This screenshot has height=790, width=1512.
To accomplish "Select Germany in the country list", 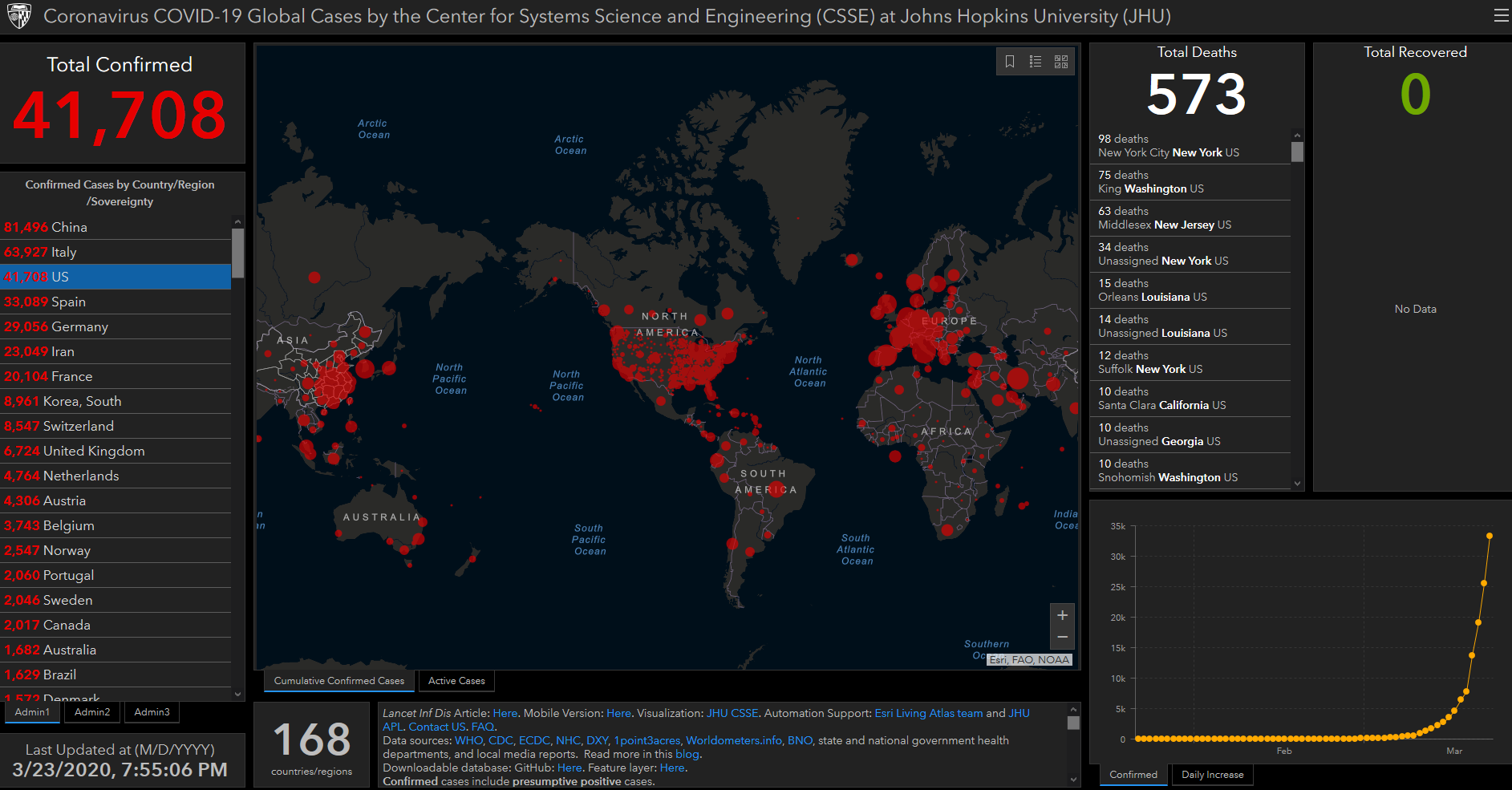I will [116, 326].
